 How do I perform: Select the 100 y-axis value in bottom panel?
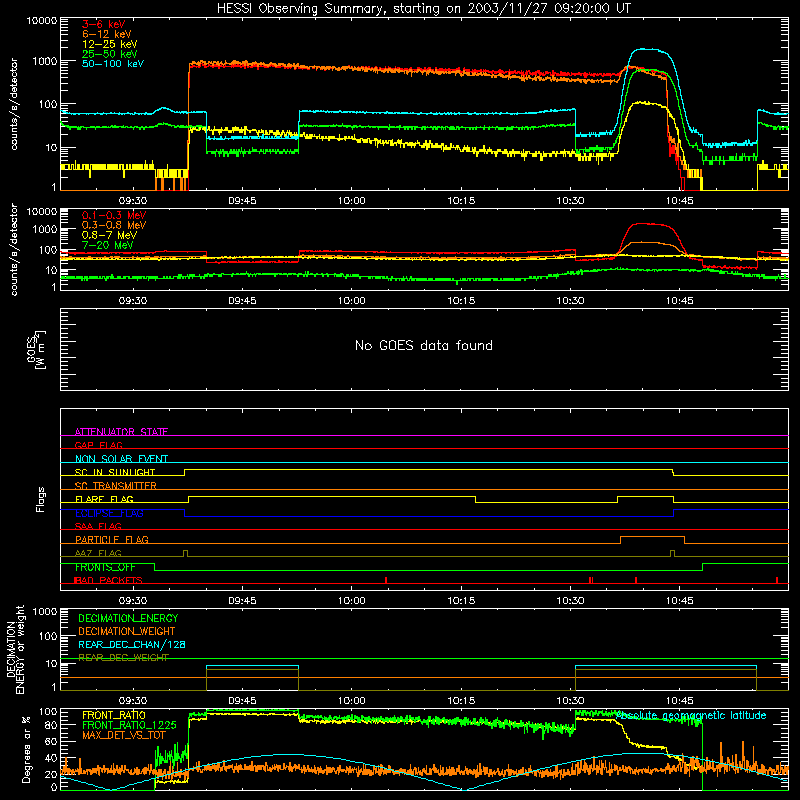pyautogui.click(x=48, y=712)
